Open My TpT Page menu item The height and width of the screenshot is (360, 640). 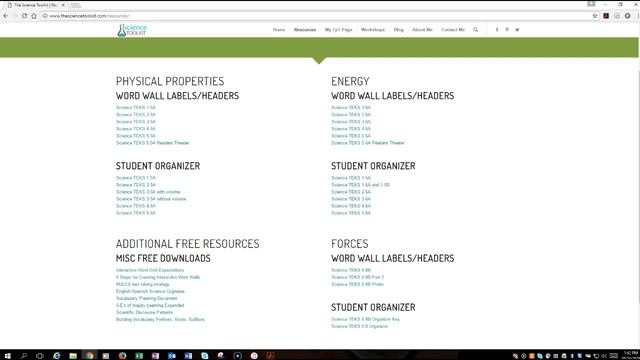pos(338,30)
